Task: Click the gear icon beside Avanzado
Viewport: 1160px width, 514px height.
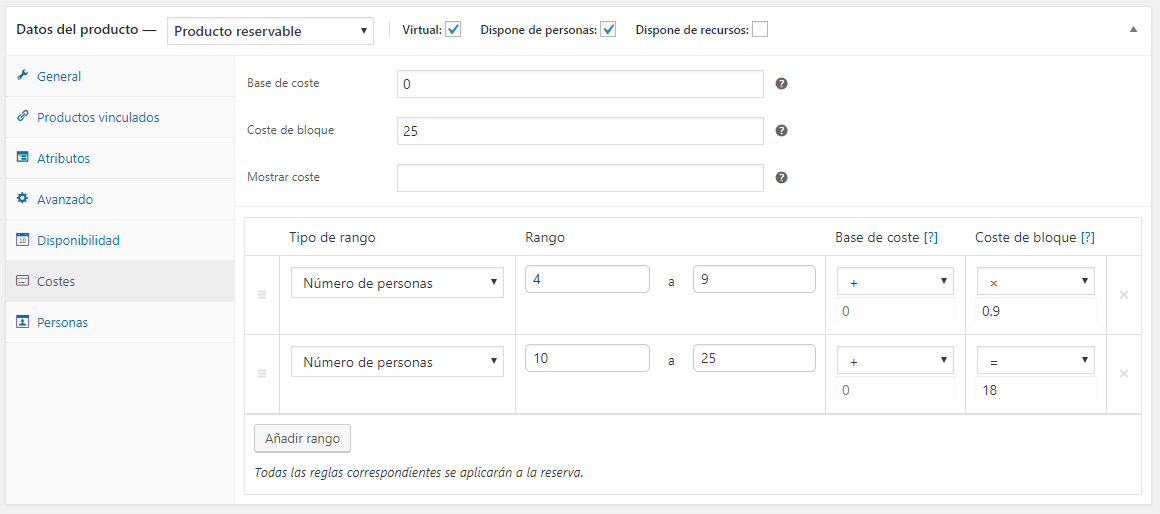Action: click(x=22, y=199)
